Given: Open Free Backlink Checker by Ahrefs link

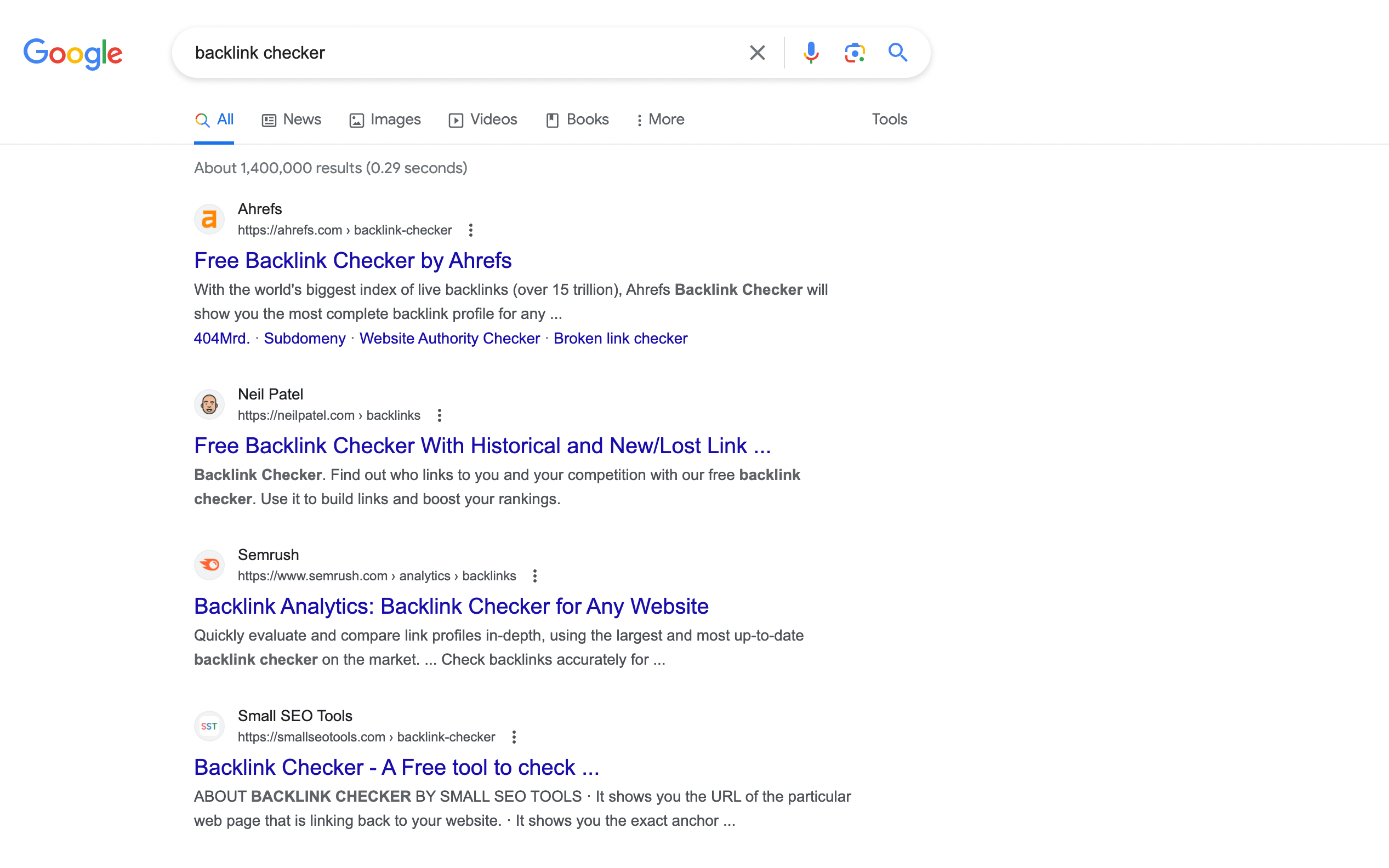Looking at the screenshot, I should click(352, 261).
